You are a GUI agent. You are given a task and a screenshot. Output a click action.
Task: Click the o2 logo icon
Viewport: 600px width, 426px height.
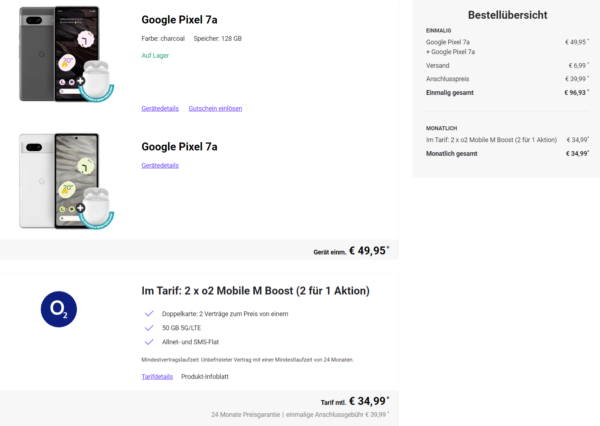[59, 309]
